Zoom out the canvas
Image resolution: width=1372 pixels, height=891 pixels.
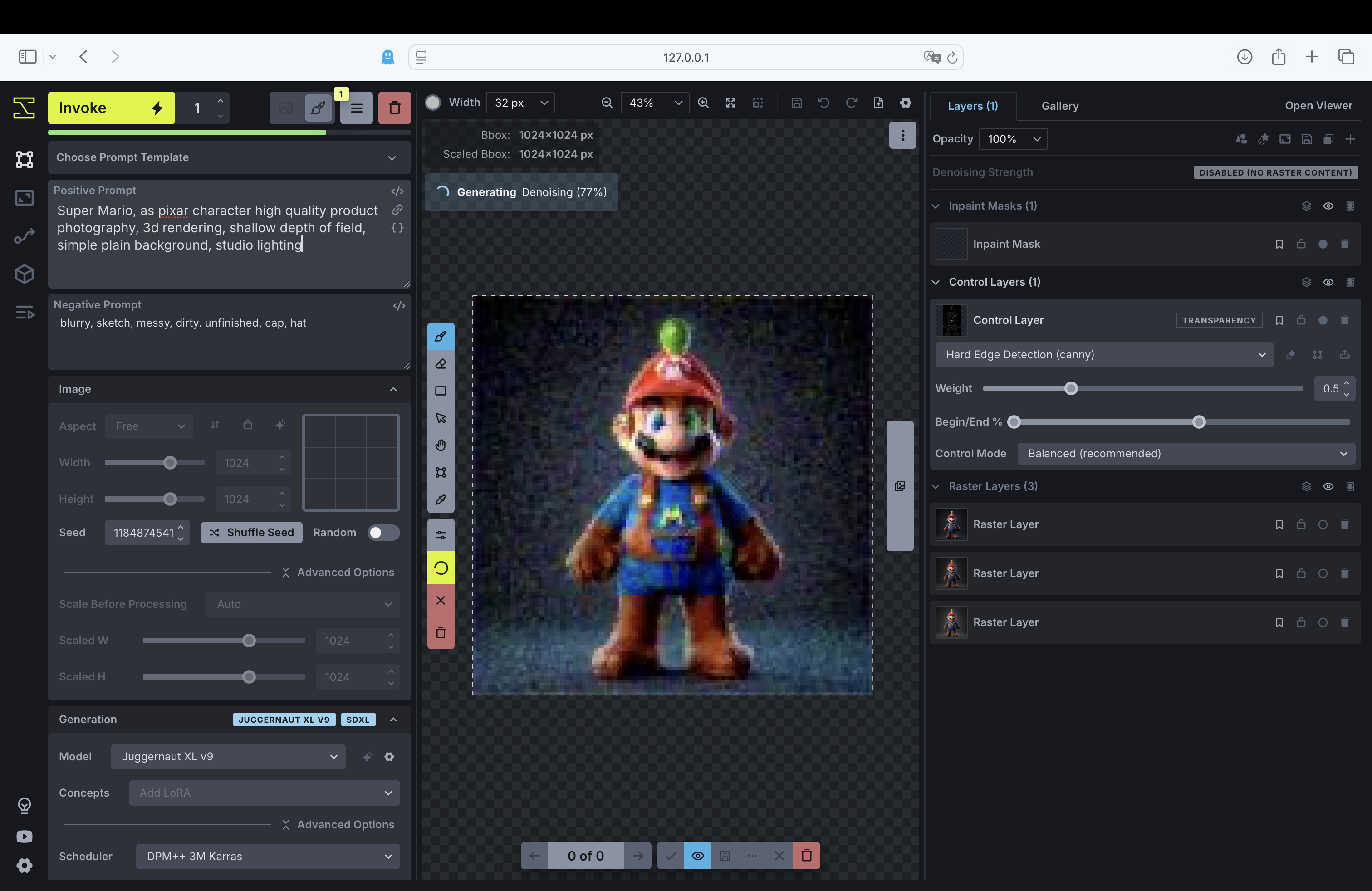(607, 103)
